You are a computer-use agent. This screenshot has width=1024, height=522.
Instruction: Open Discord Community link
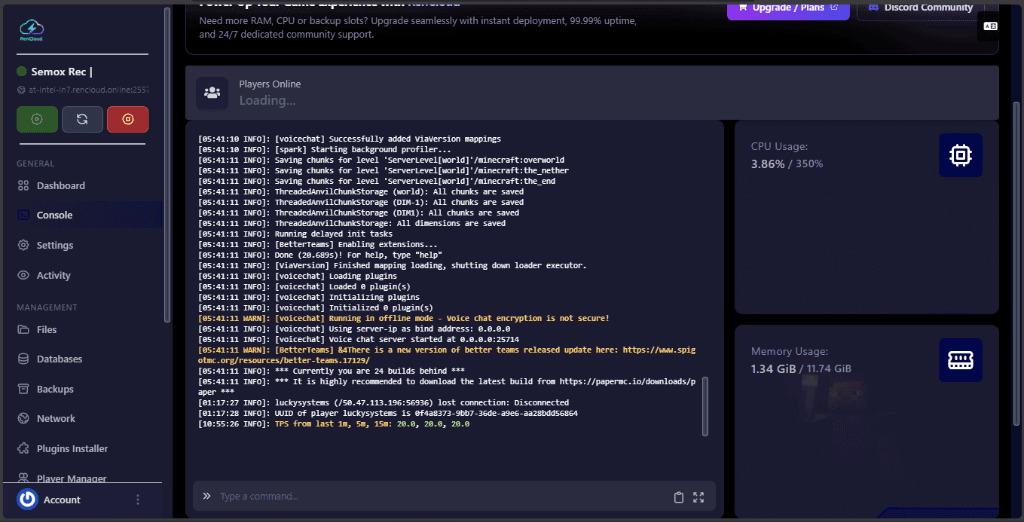click(921, 8)
